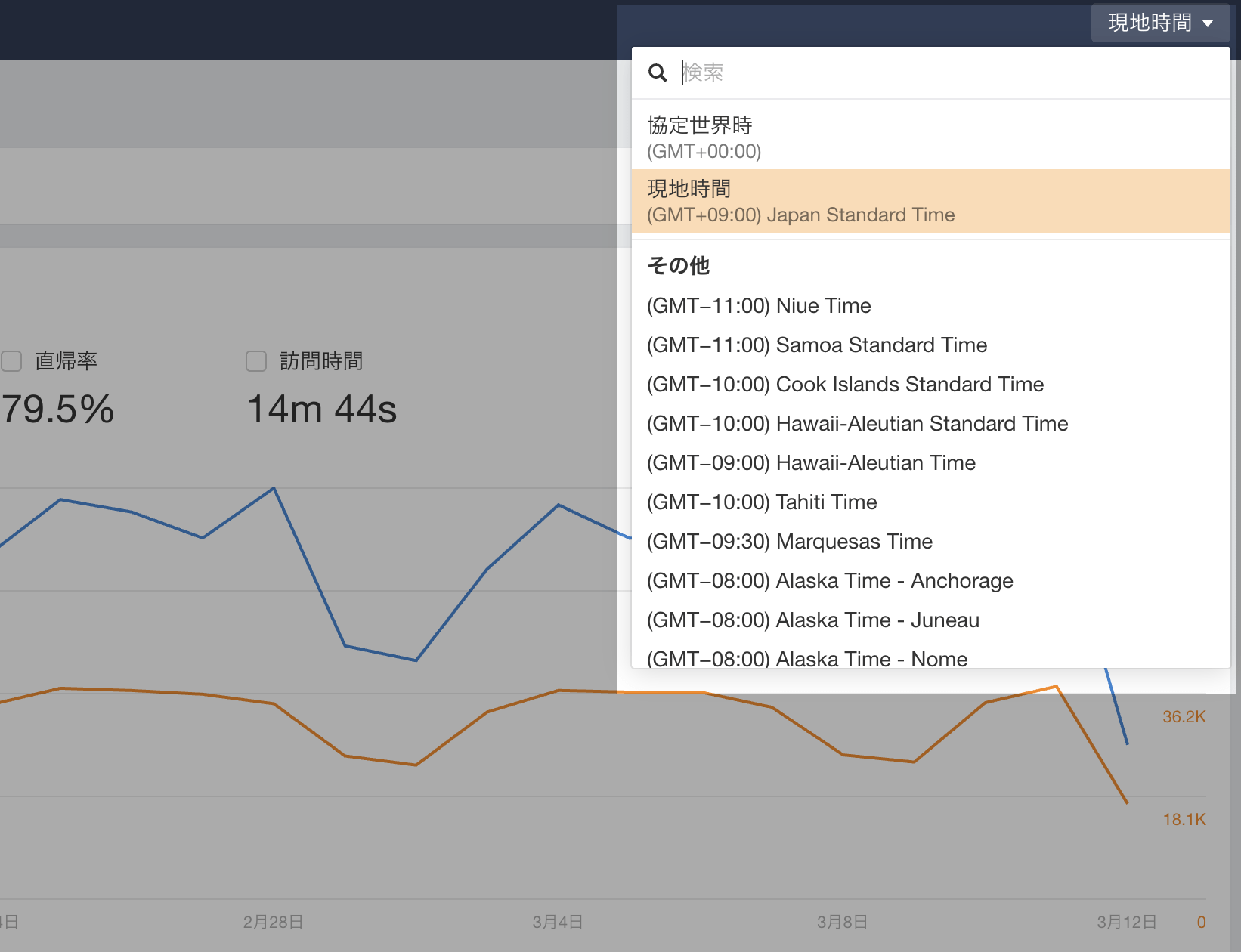Image resolution: width=1241 pixels, height=952 pixels.
Task: Click the dropdown caret beside 現地時間
Action: click(1208, 23)
